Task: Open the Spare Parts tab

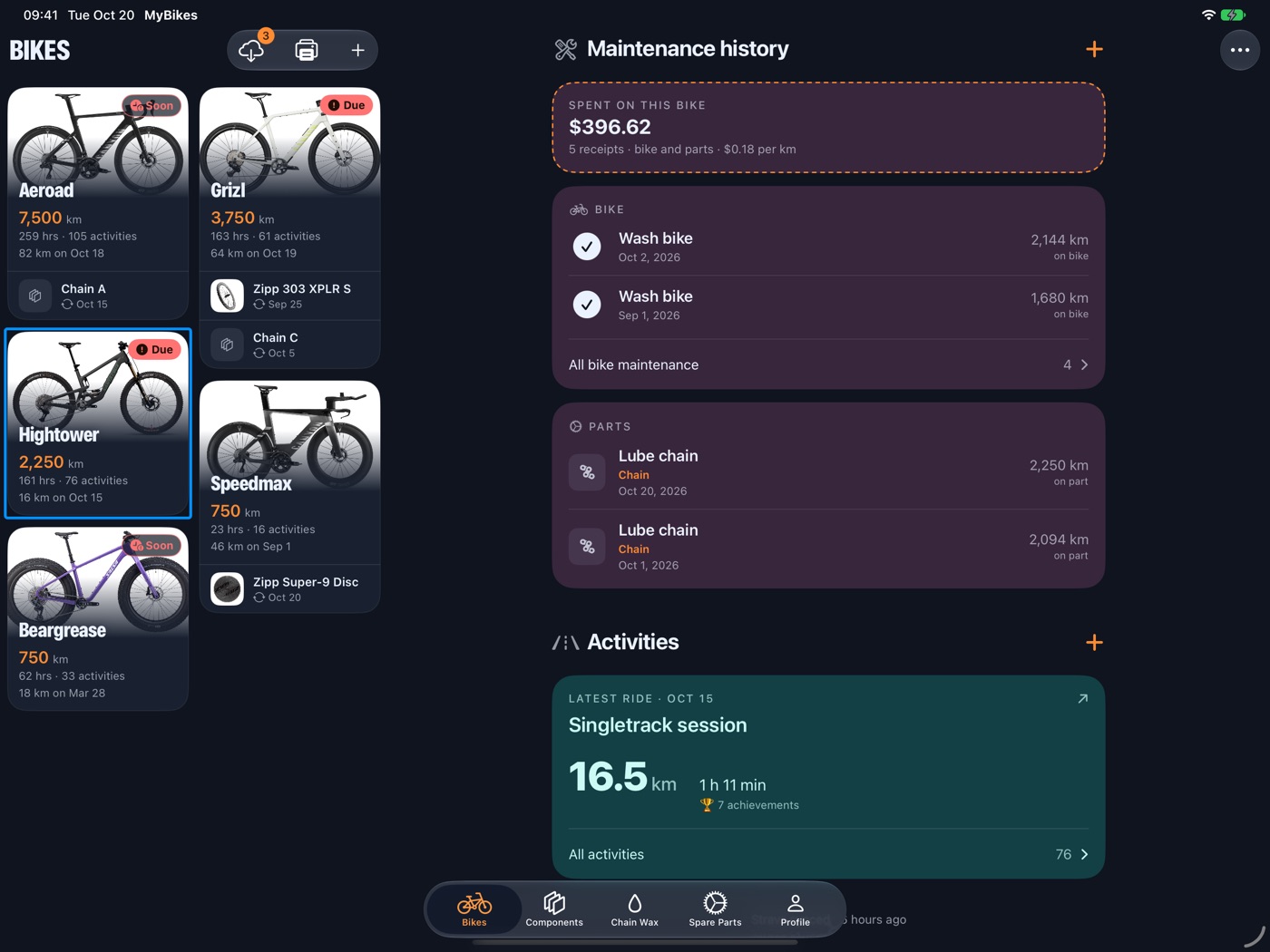Action: pos(715,909)
